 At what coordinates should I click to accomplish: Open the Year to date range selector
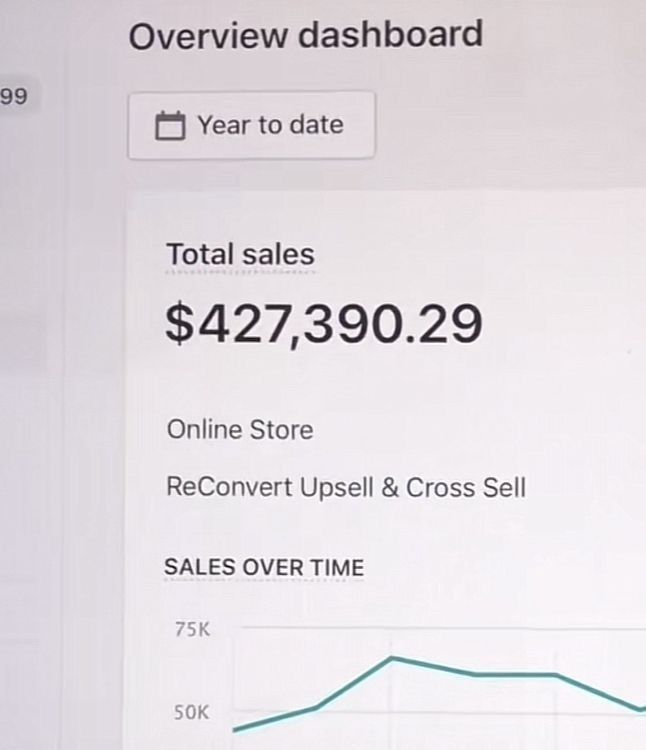[x=251, y=125]
